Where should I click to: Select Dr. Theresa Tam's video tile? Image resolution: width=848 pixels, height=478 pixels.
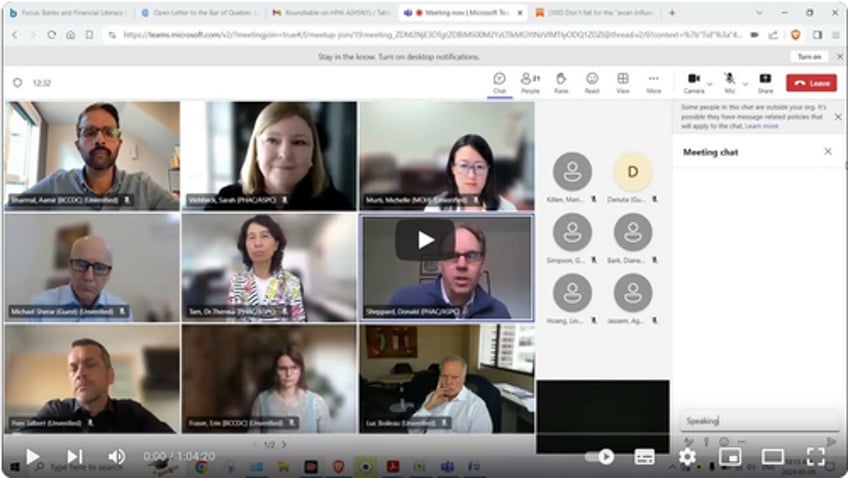tap(269, 268)
